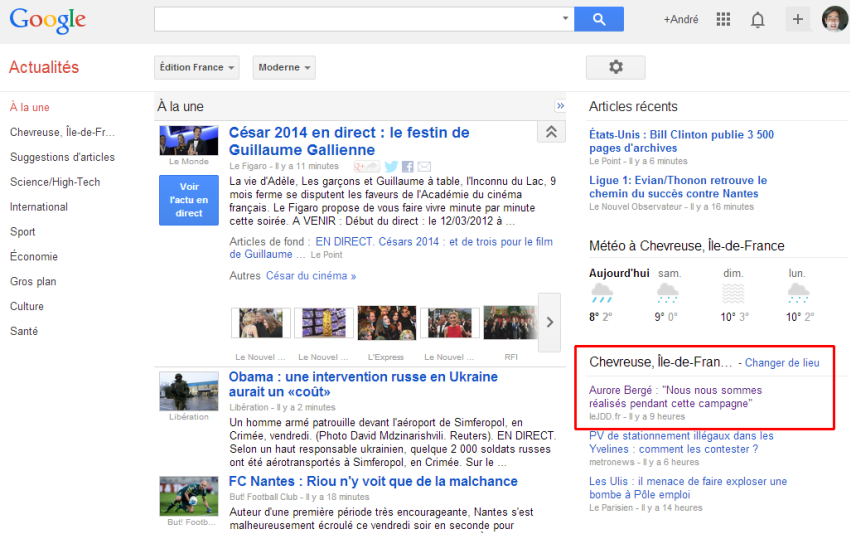Open PV de stationnement illégaux article

(x=681, y=442)
